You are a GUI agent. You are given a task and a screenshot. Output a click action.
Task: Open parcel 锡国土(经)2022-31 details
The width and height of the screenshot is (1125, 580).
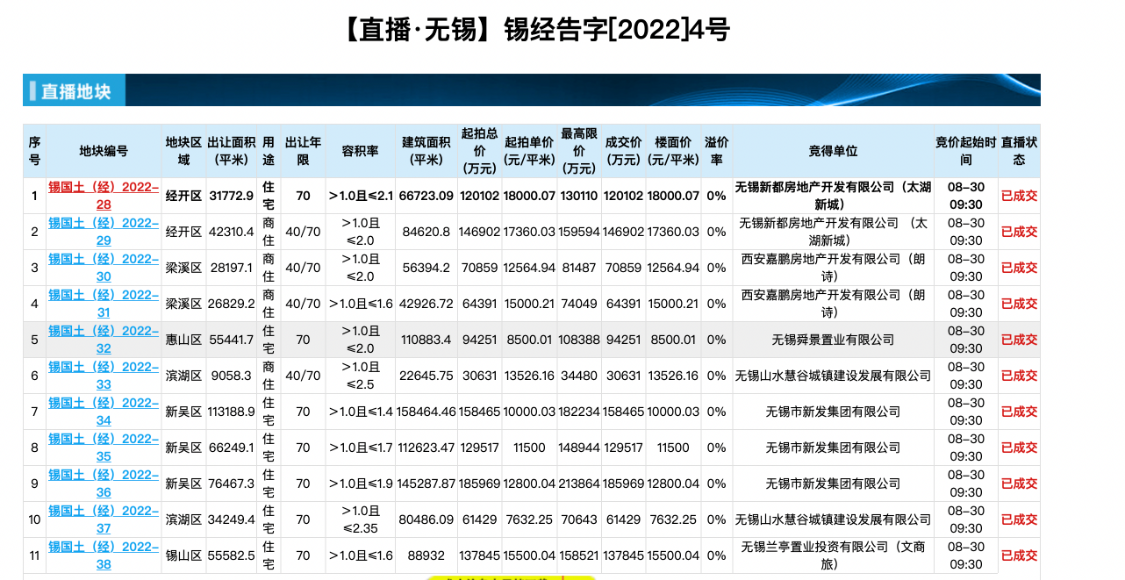pyautogui.click(x=103, y=303)
